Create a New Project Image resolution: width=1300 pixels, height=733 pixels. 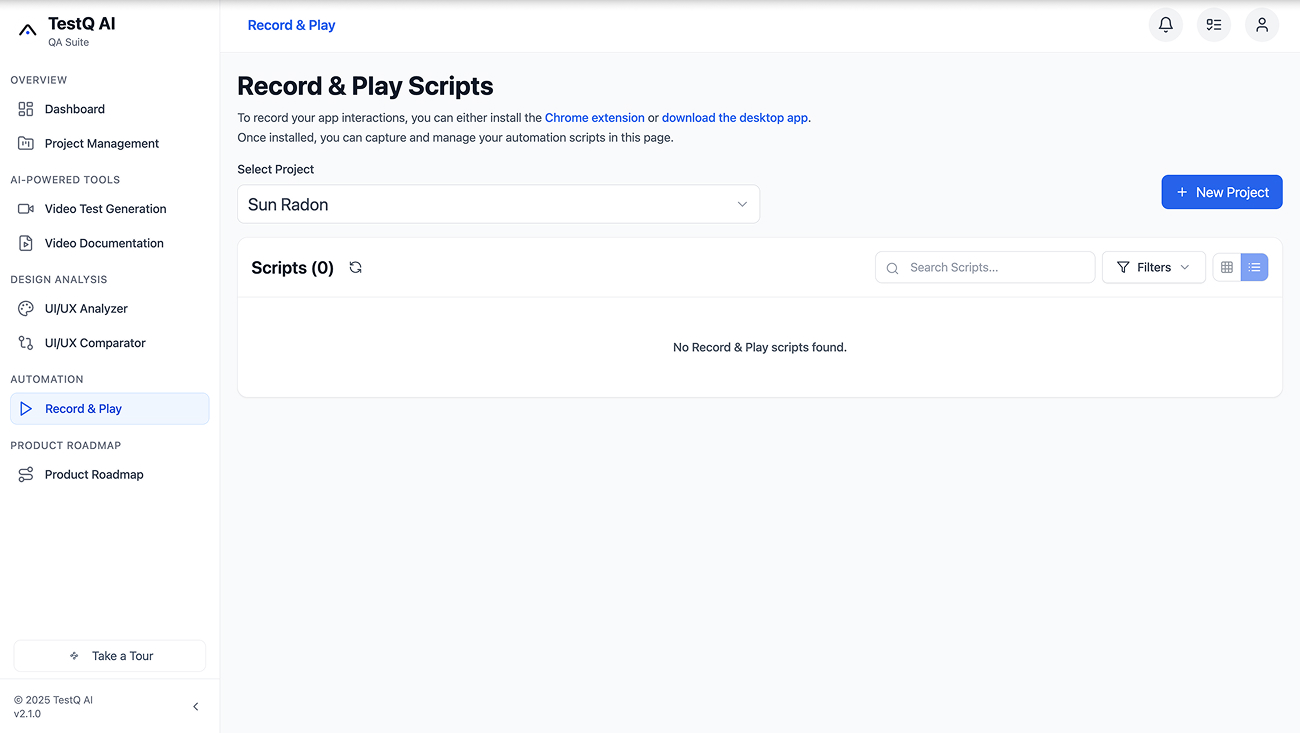click(x=1221, y=191)
